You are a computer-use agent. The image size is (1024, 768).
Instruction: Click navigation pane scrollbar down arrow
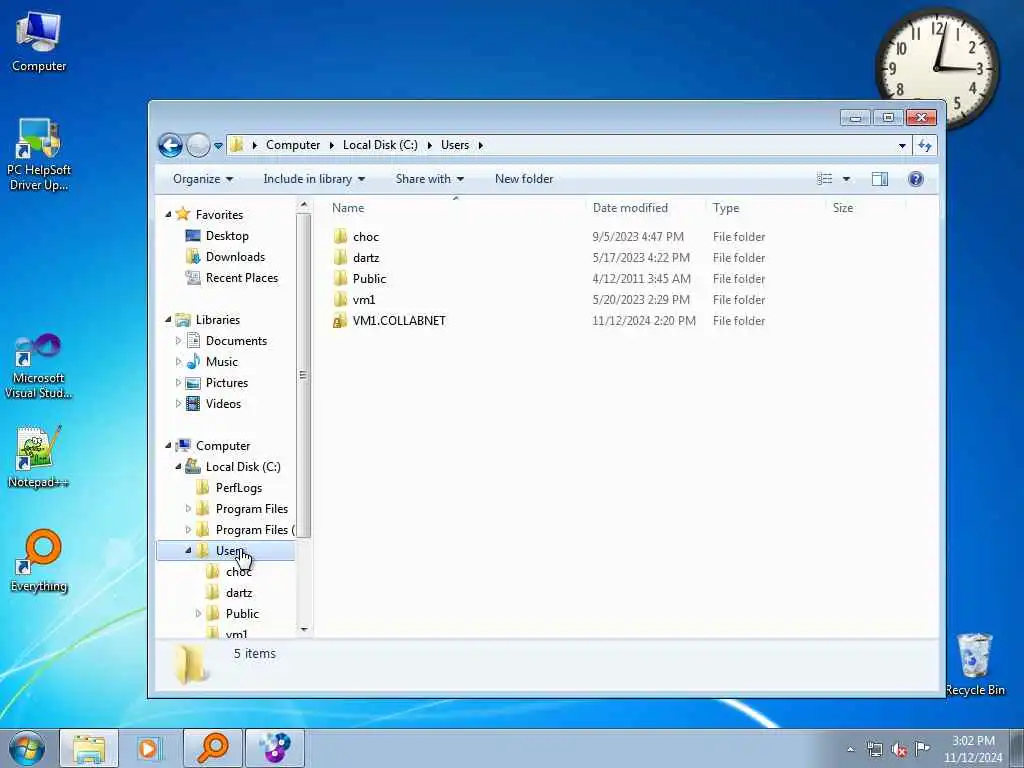point(303,630)
